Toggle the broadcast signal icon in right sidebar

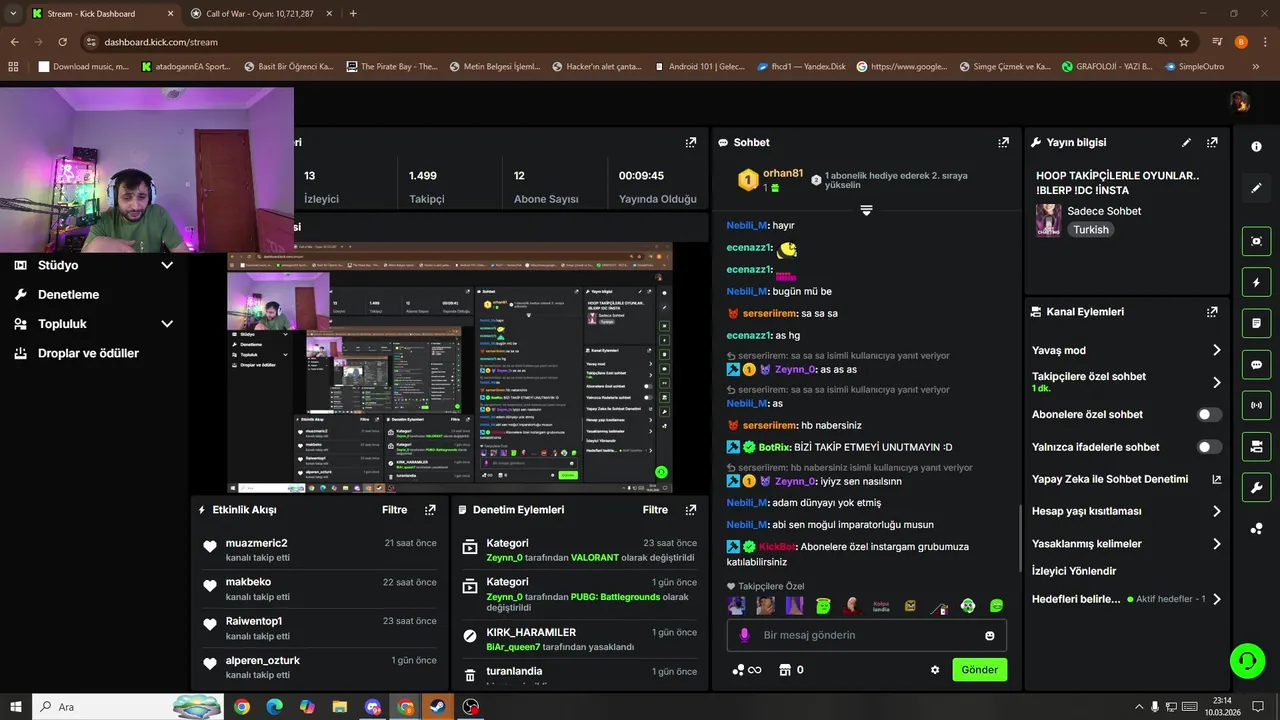(1256, 405)
